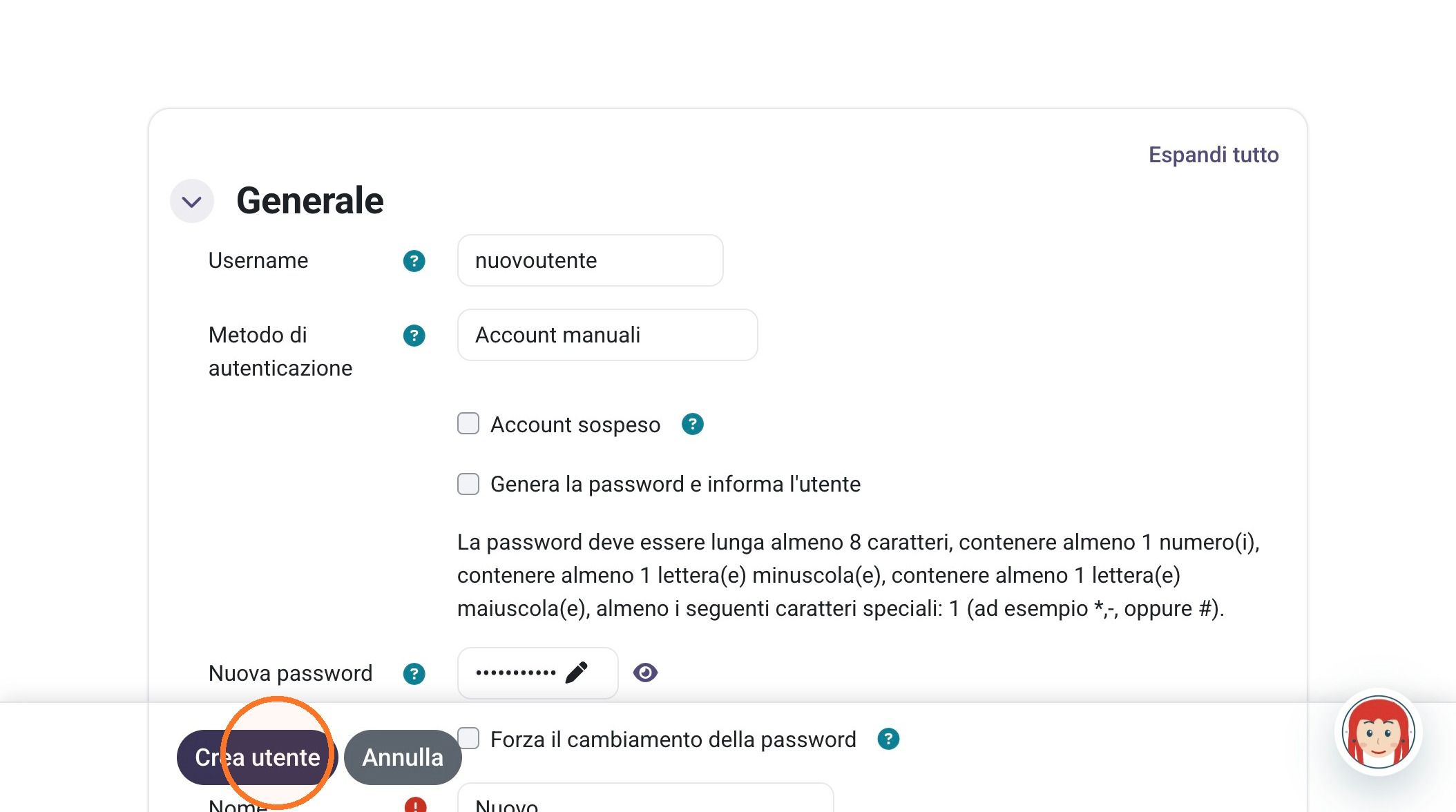Click Espandi tutto link
1456x812 pixels.
[1214, 155]
